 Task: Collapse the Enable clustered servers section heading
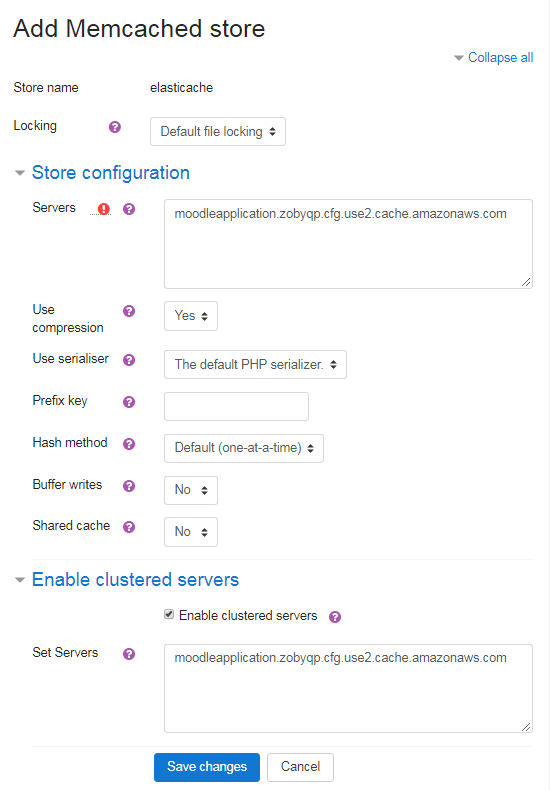[x=135, y=580]
